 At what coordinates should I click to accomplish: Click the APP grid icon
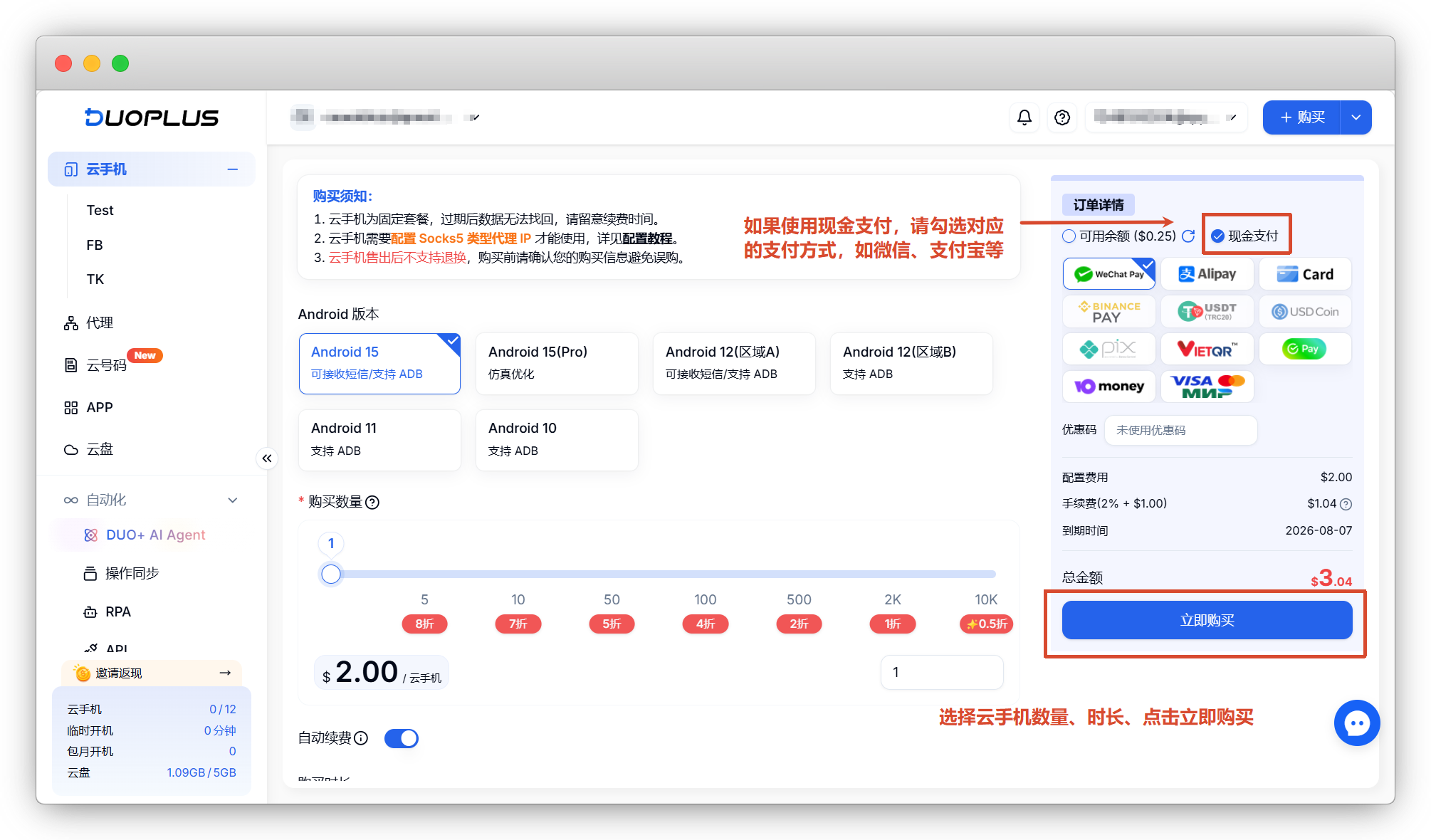click(71, 408)
